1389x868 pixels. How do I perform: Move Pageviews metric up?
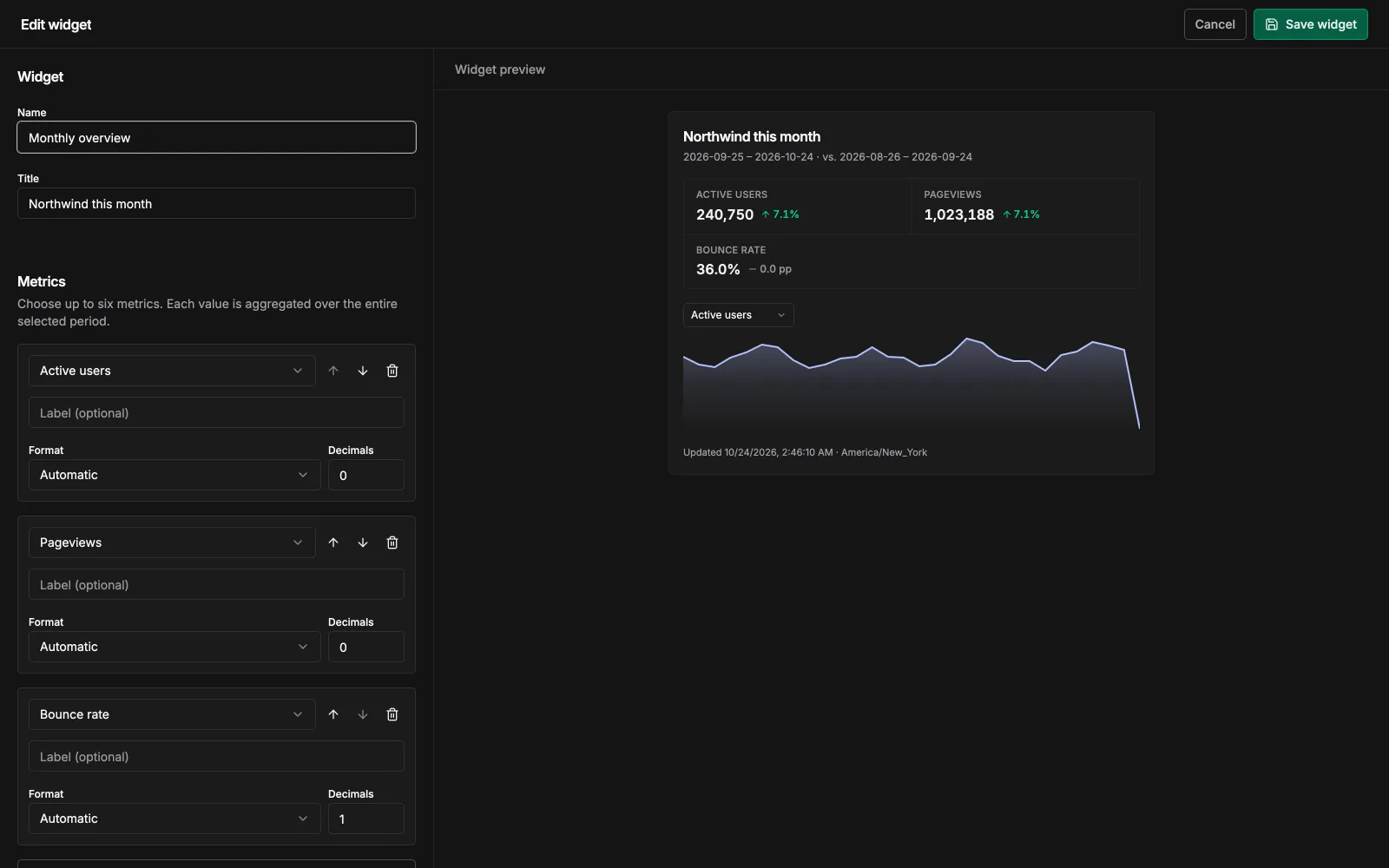click(333, 542)
